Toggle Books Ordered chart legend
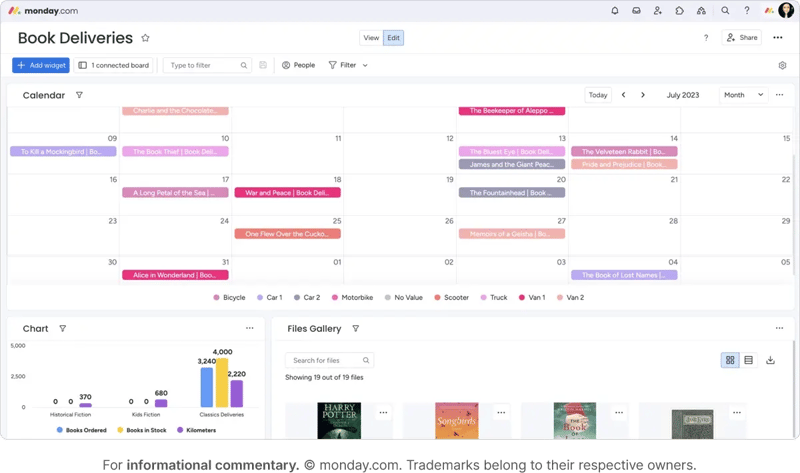The height and width of the screenshot is (473, 800). coord(82,430)
